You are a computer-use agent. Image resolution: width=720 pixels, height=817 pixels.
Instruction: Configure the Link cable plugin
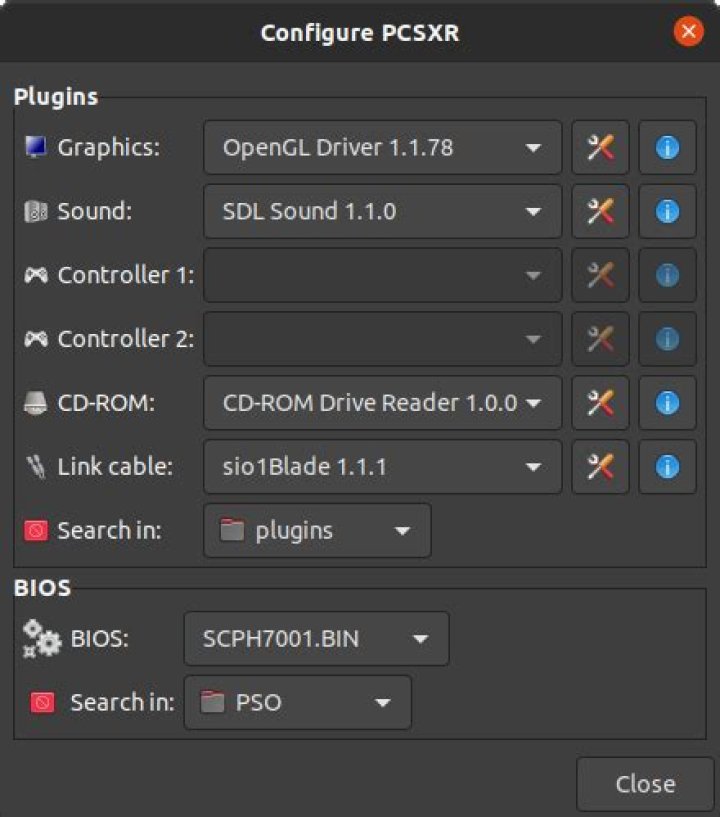[x=600, y=467]
